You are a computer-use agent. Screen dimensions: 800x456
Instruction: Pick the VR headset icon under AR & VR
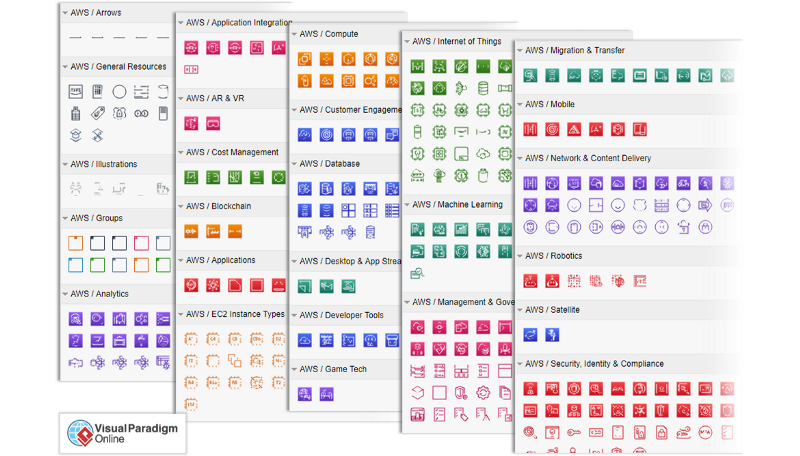tap(212, 124)
